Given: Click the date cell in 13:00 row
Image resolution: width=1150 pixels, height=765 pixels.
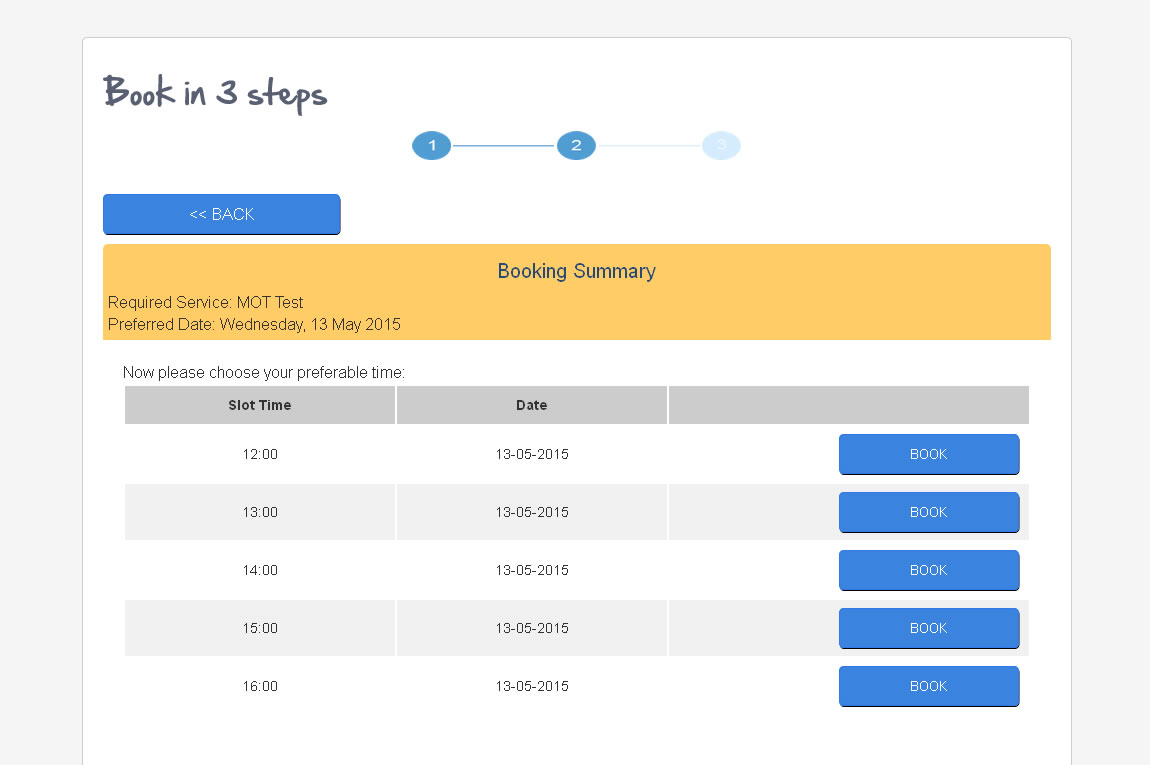Looking at the screenshot, I should click(531, 512).
